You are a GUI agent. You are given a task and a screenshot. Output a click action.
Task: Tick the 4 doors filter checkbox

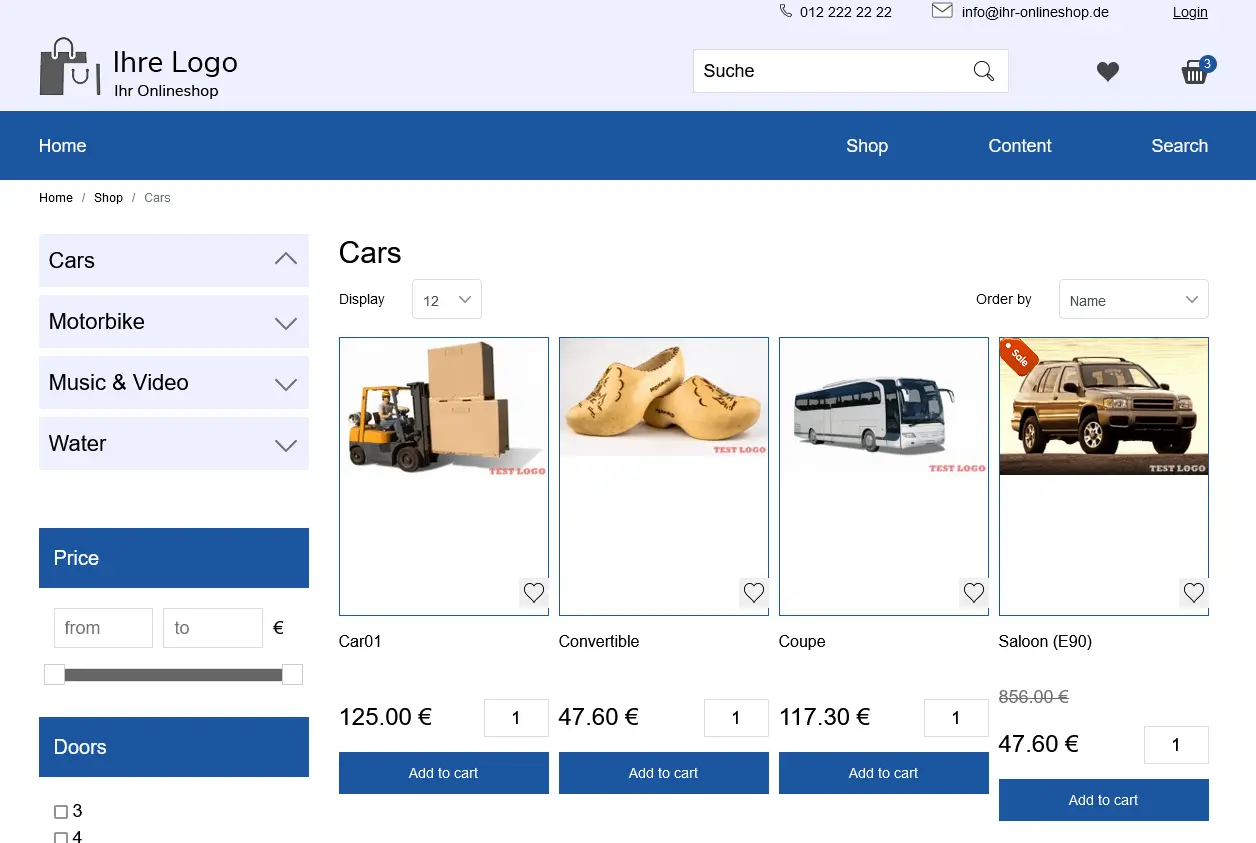[x=61, y=837]
